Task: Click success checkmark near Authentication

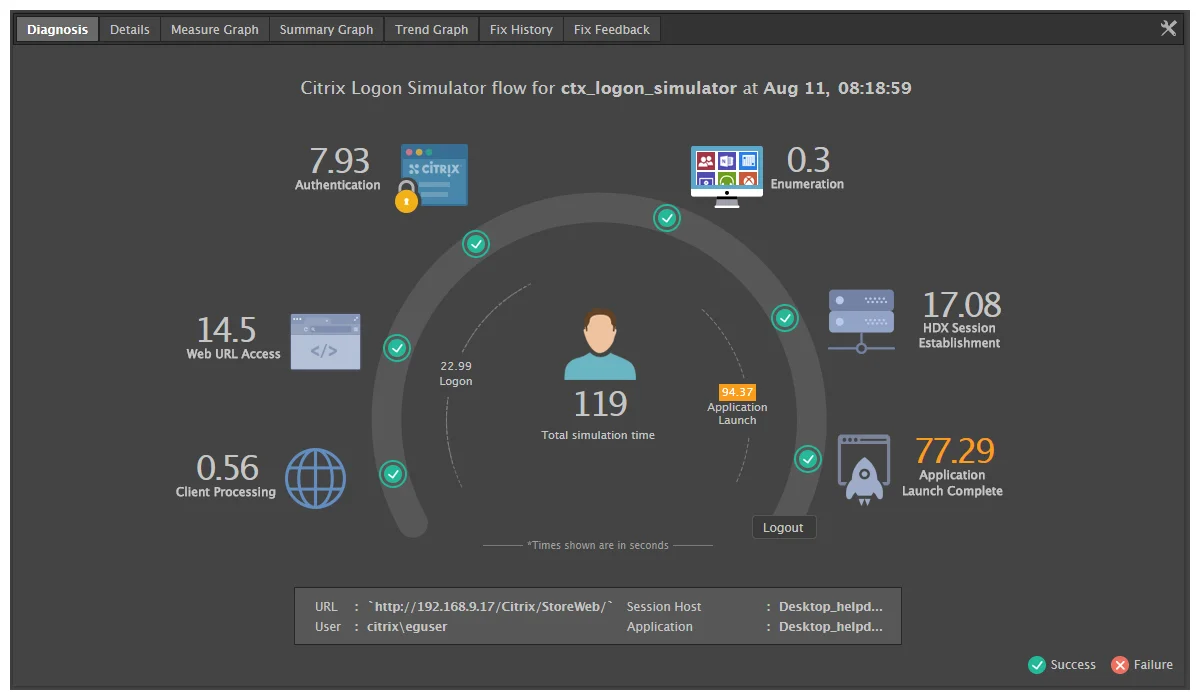Action: click(x=476, y=243)
